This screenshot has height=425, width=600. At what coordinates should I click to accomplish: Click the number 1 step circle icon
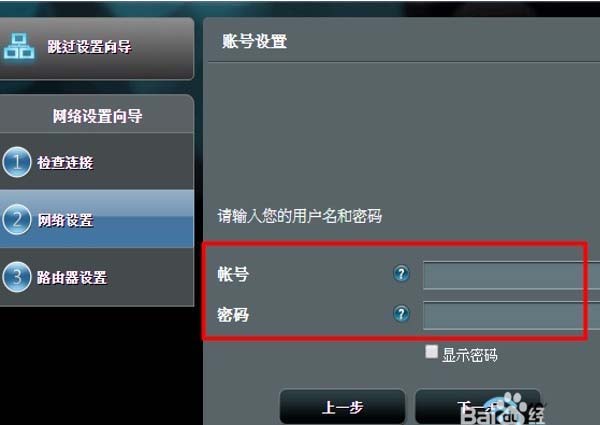click(x=16, y=162)
